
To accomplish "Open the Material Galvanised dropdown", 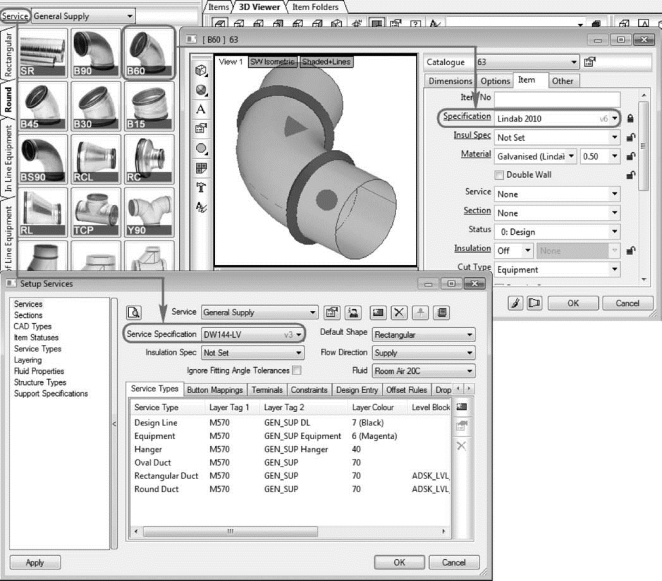I will click(x=535, y=156).
